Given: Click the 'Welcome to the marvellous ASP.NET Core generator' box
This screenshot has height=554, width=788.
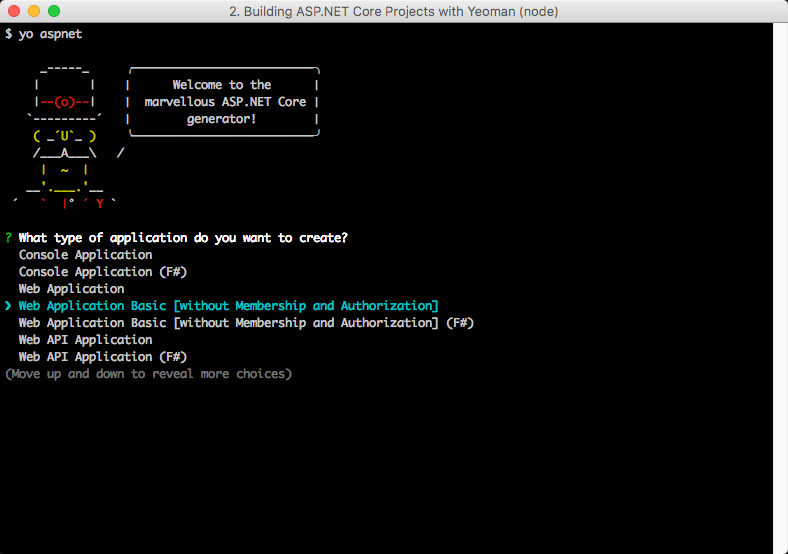Looking at the screenshot, I should coord(223,102).
